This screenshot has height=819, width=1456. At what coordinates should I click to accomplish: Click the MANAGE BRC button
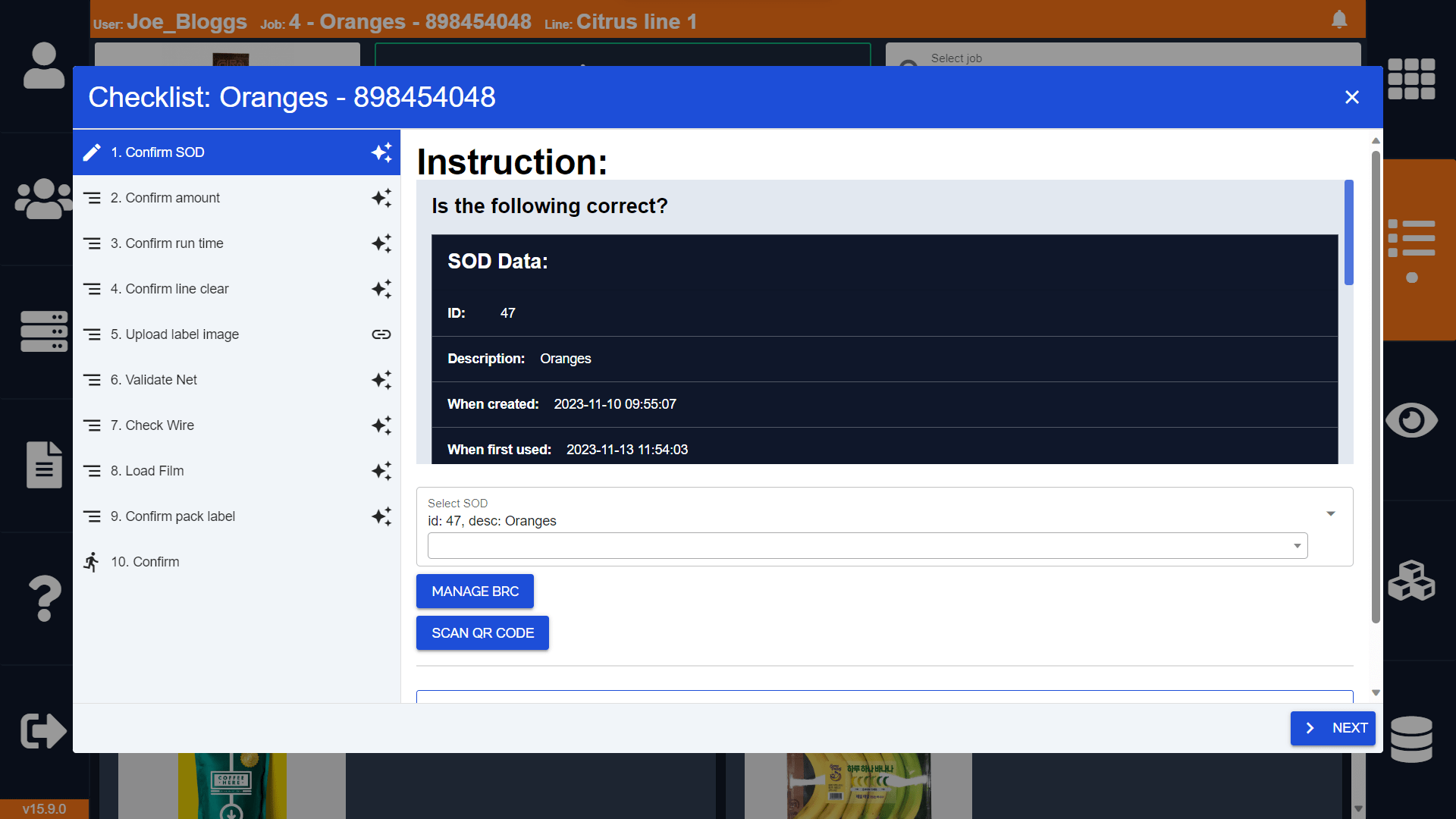click(x=475, y=591)
